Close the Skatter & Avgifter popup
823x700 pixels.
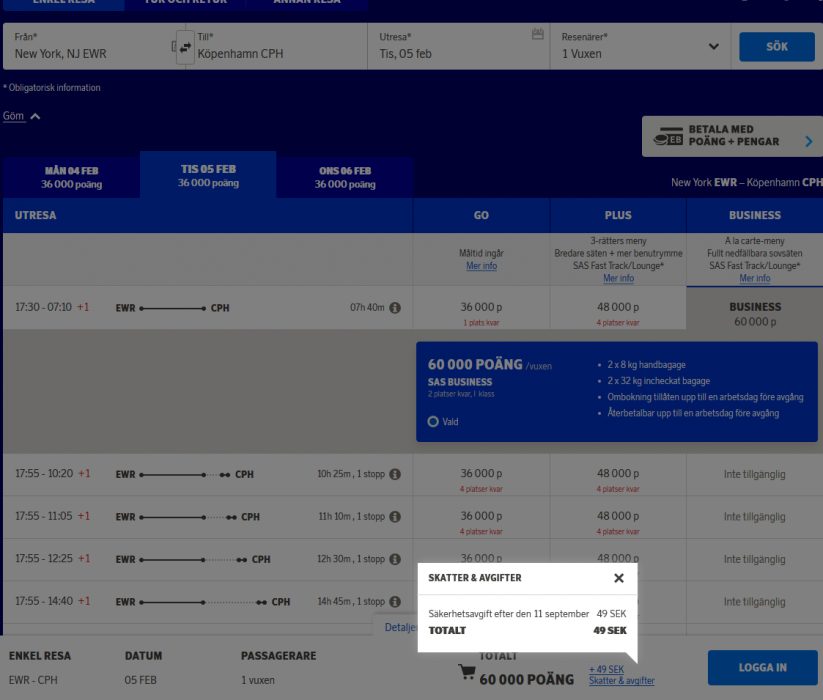click(x=618, y=578)
